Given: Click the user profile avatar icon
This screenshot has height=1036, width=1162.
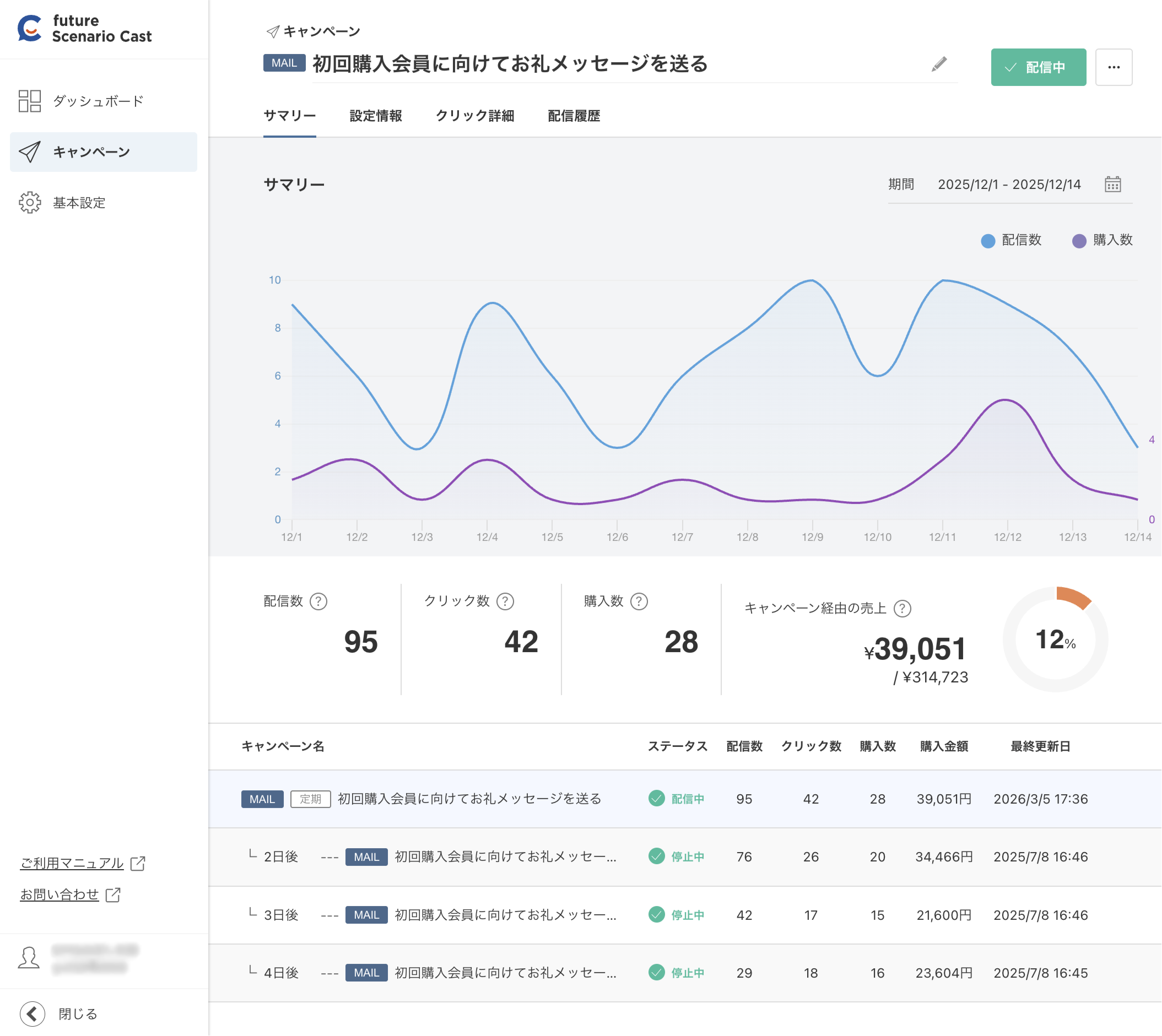Looking at the screenshot, I should (x=29, y=958).
